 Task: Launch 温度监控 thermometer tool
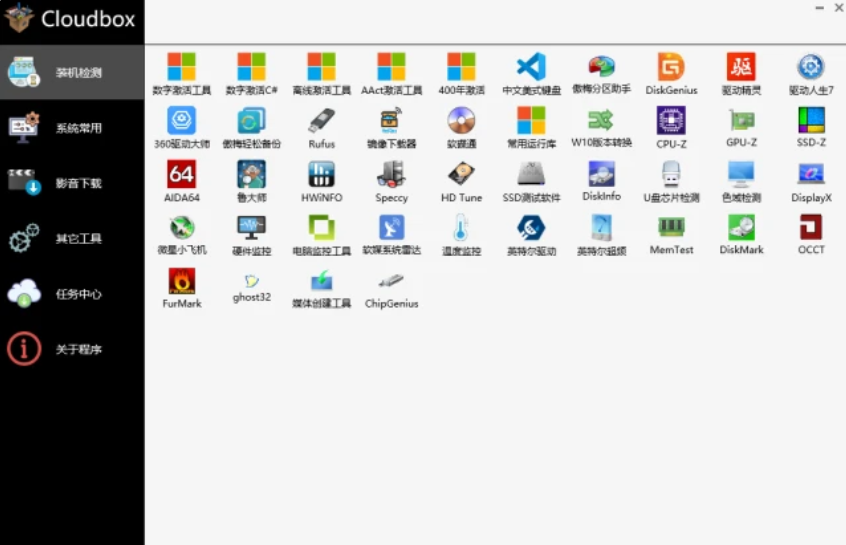[x=461, y=235]
